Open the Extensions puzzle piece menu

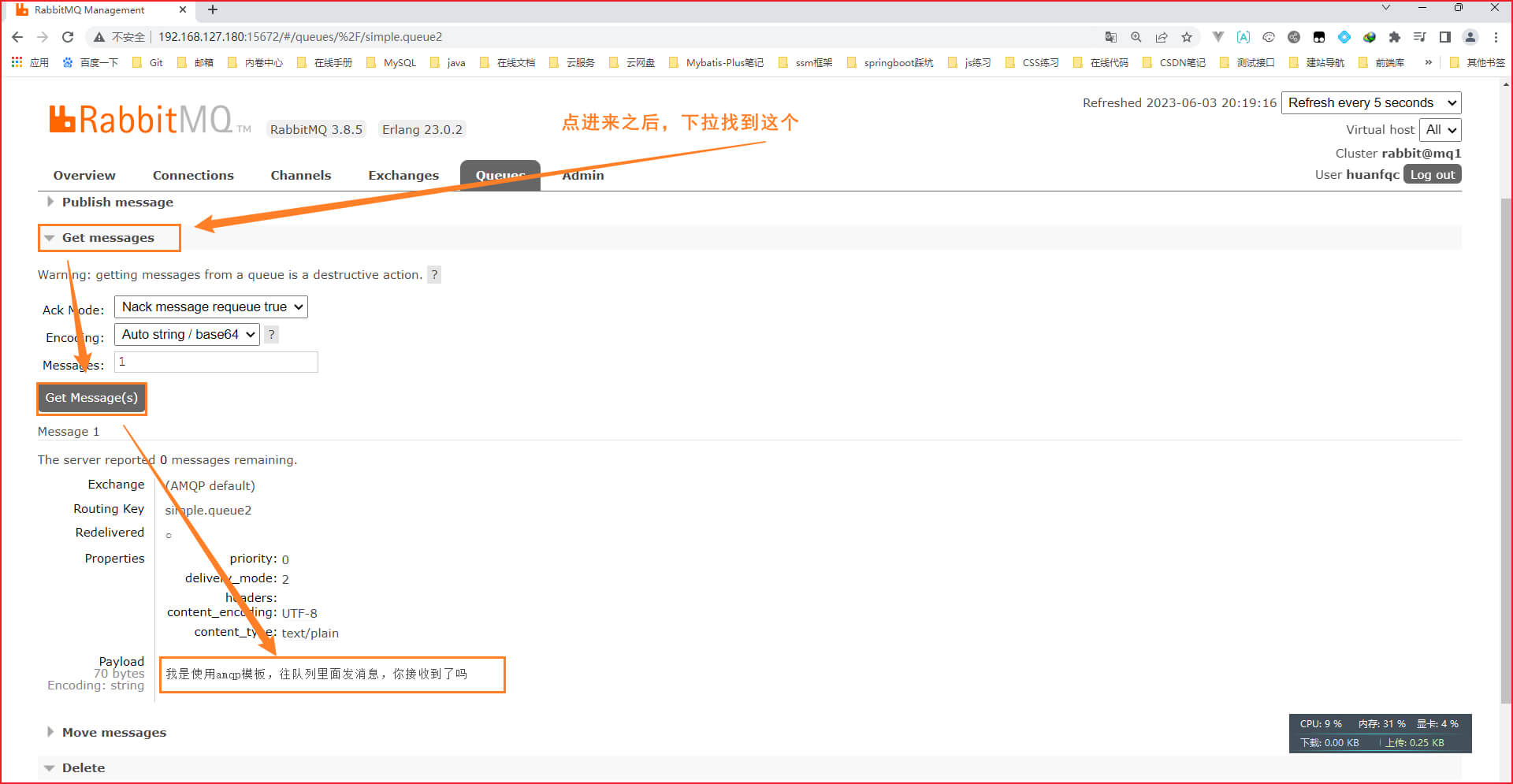click(x=1395, y=37)
